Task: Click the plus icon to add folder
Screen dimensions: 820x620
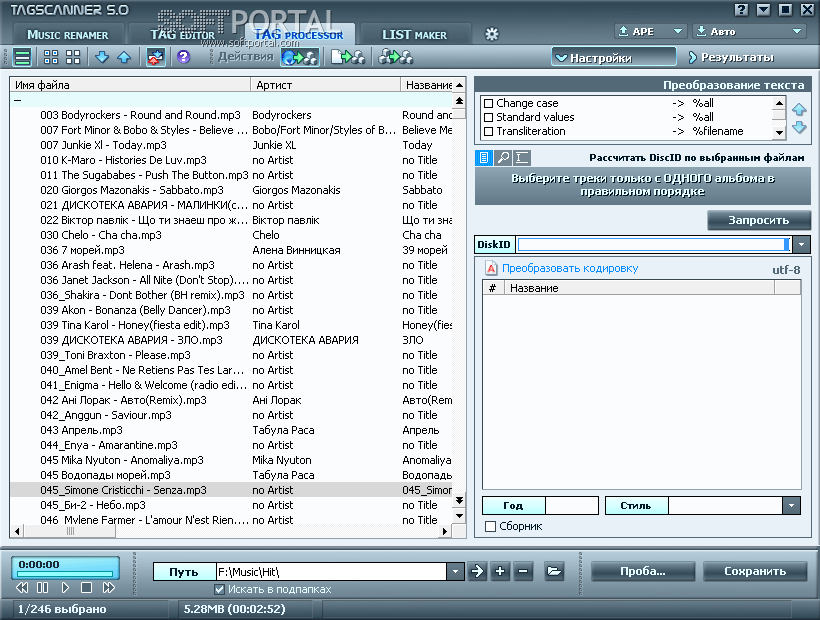Action: (x=501, y=571)
